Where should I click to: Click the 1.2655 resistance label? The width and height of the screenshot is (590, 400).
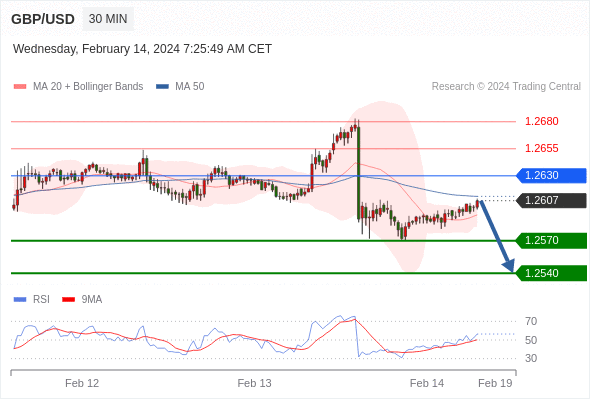pos(541,148)
